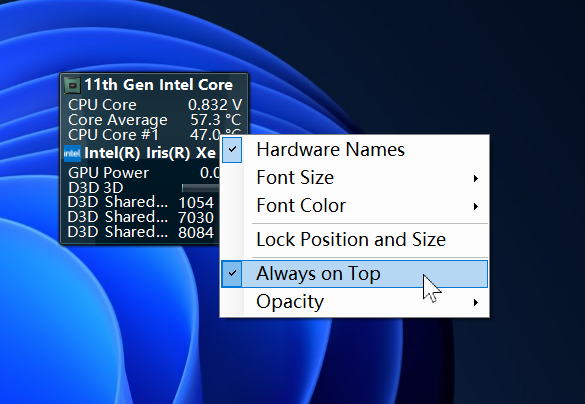Select the 11th Gen Intel Core header

click(x=159, y=85)
